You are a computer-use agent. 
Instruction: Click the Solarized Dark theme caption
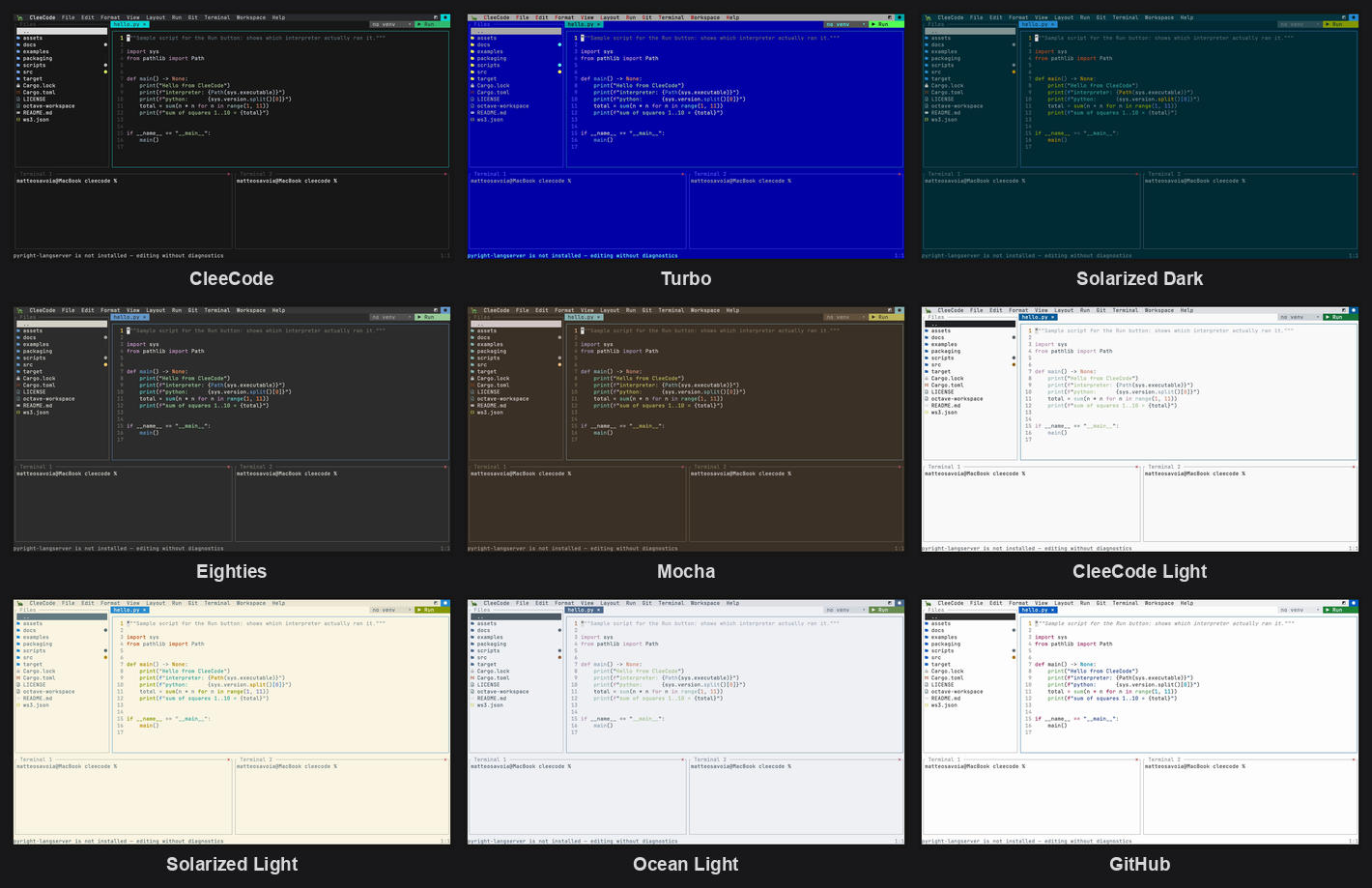click(x=1140, y=278)
